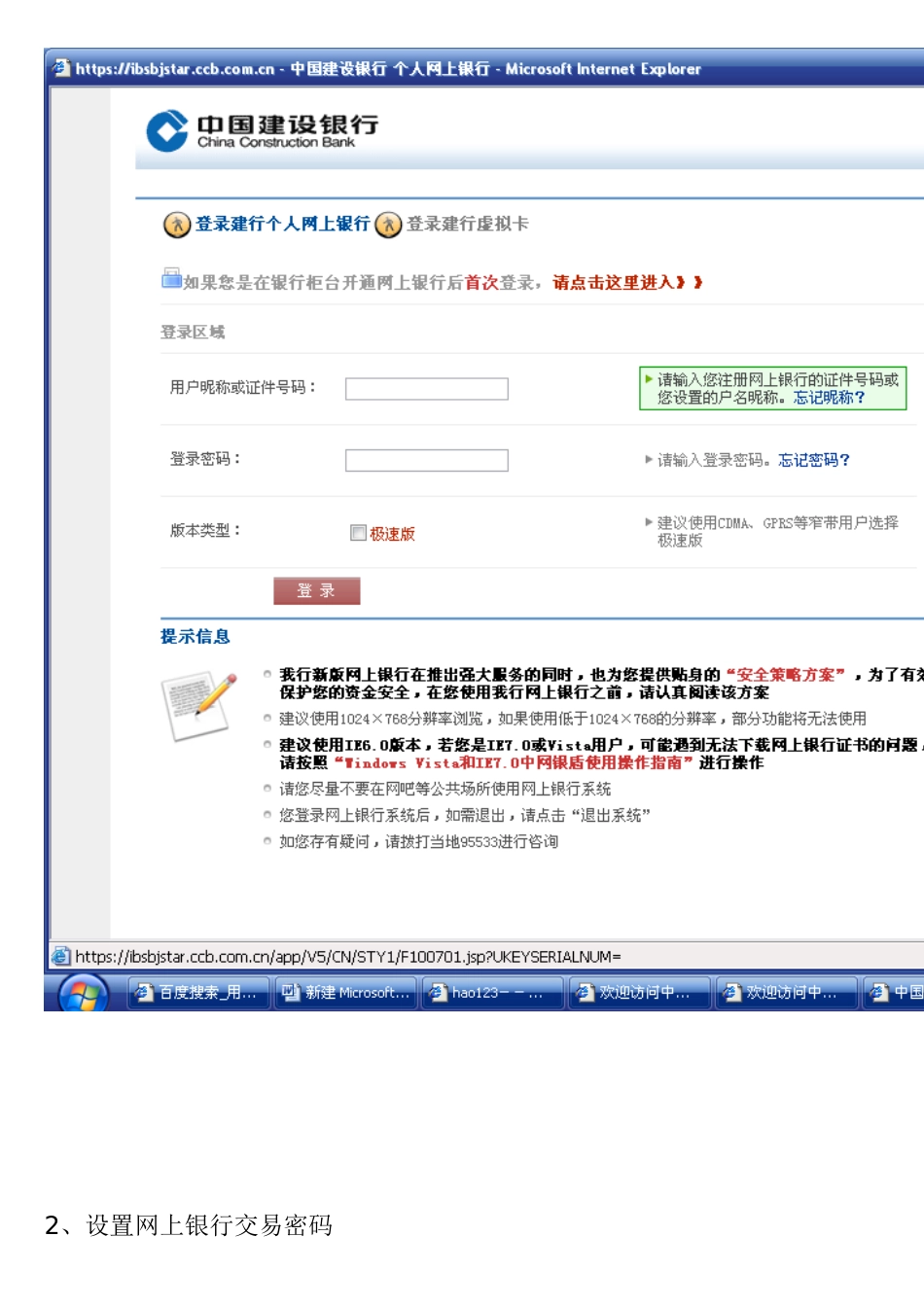Click the 登录 button
The height and width of the screenshot is (1307, 924).
(x=317, y=590)
